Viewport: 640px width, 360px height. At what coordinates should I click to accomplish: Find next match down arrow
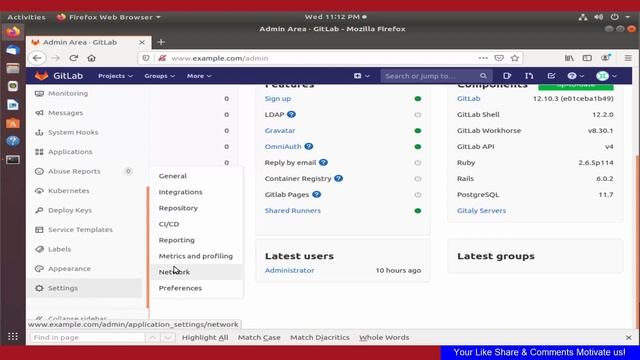pyautogui.click(x=168, y=338)
